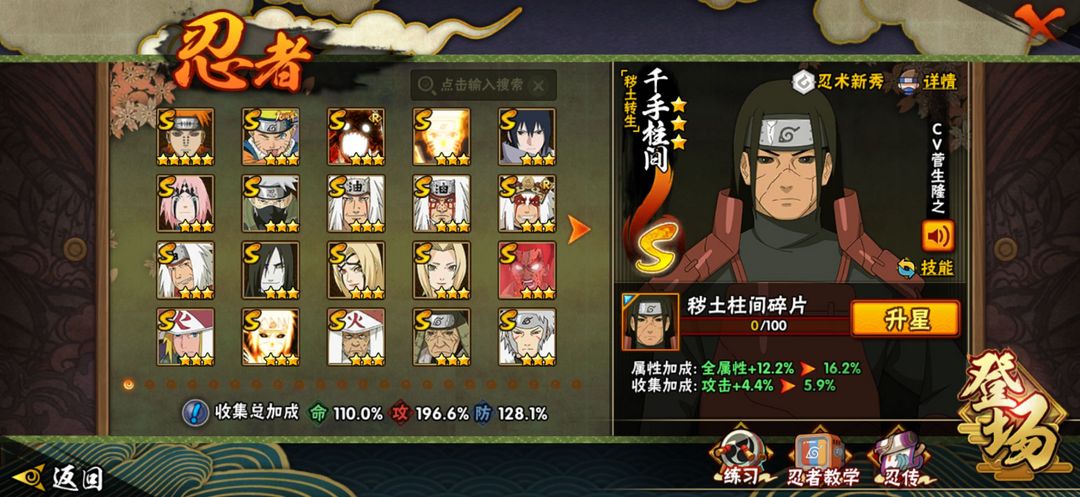Image resolution: width=1080 pixels, height=497 pixels.
Task: Open 忍术新秀 badge icon
Action: [x=803, y=82]
